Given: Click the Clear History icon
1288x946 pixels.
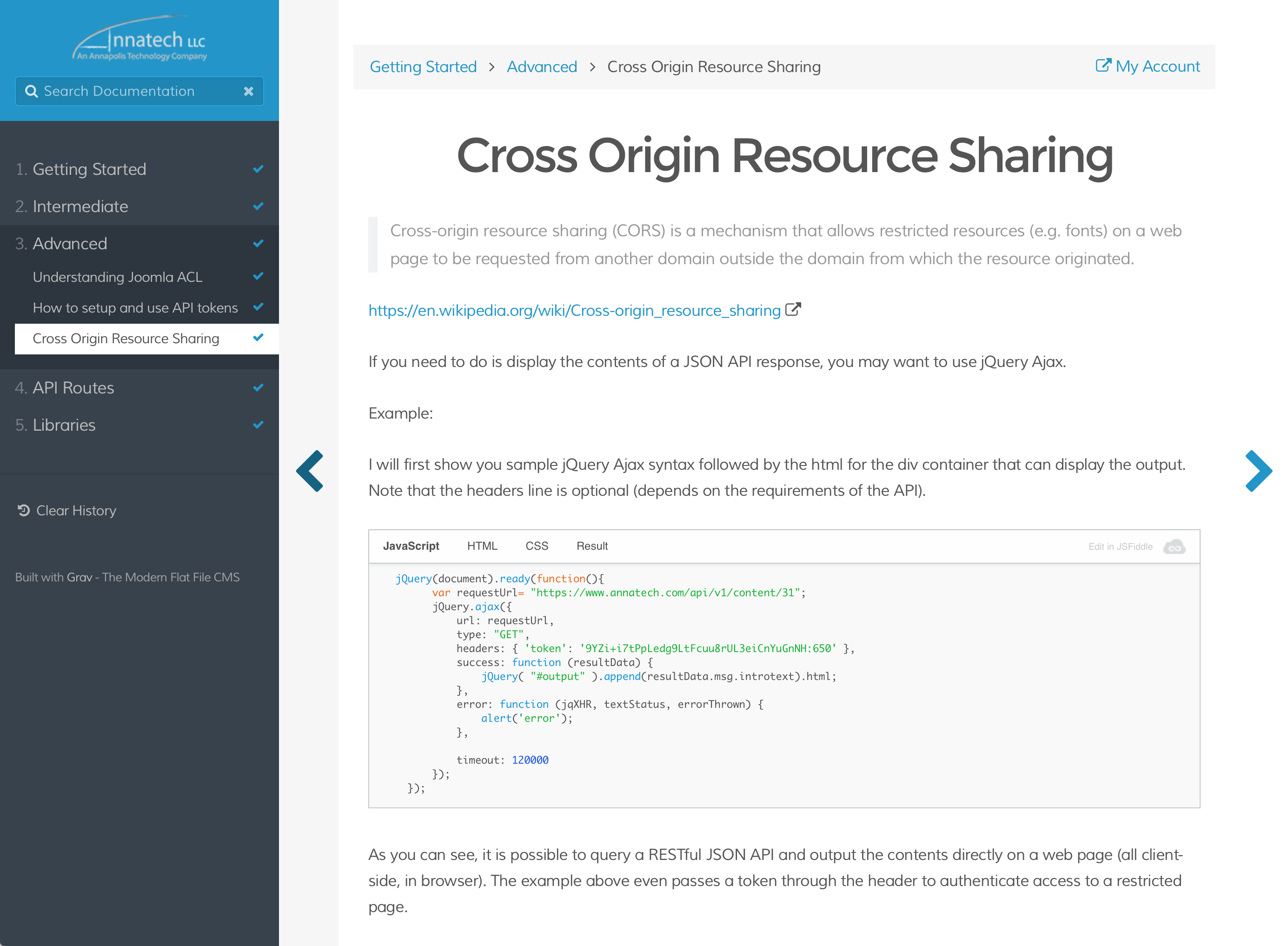Looking at the screenshot, I should click(x=23, y=510).
